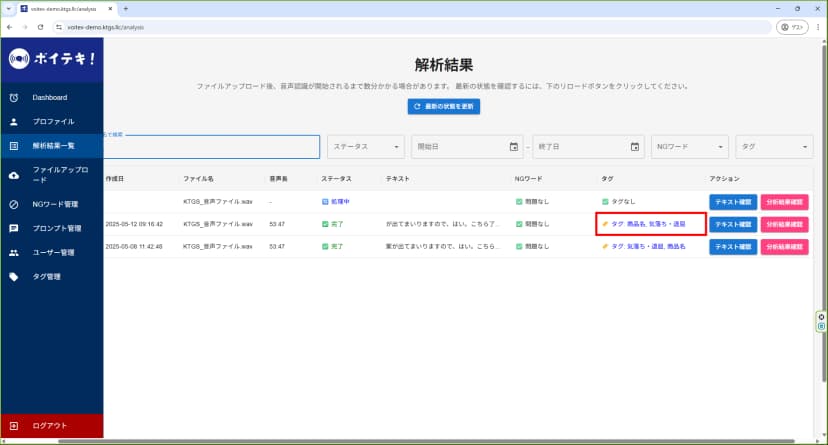This screenshot has height=445, width=828.
Task: Open the 終了日 calendar picker icon
Action: point(635,147)
